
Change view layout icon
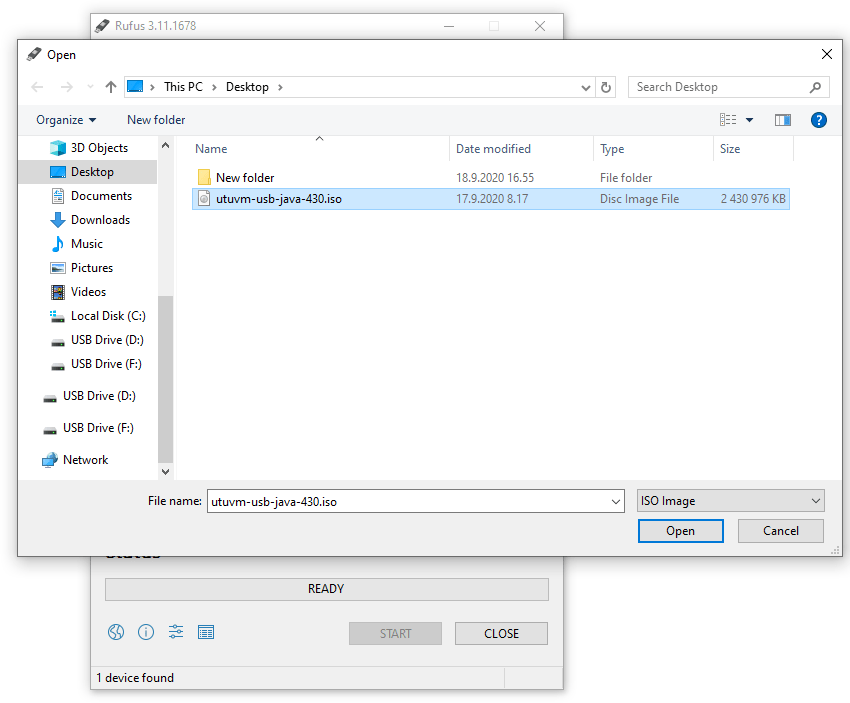click(x=728, y=120)
